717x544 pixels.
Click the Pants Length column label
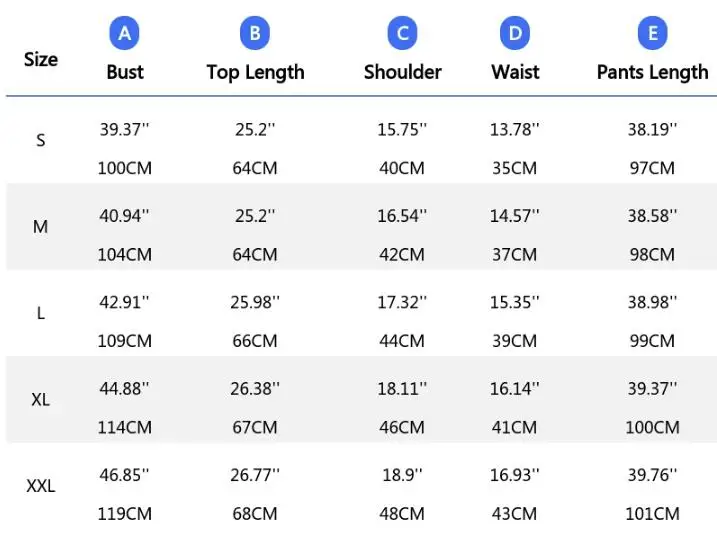[x=652, y=72]
